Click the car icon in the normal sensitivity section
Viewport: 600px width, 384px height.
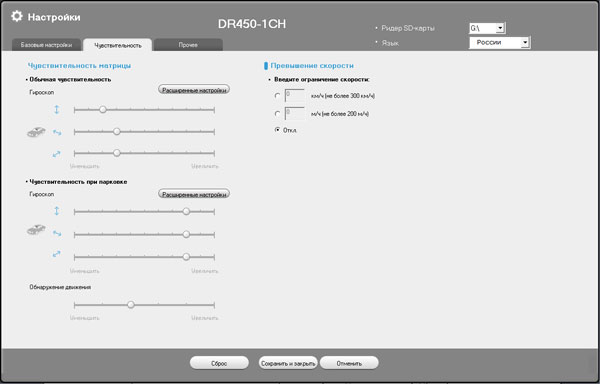[36, 132]
